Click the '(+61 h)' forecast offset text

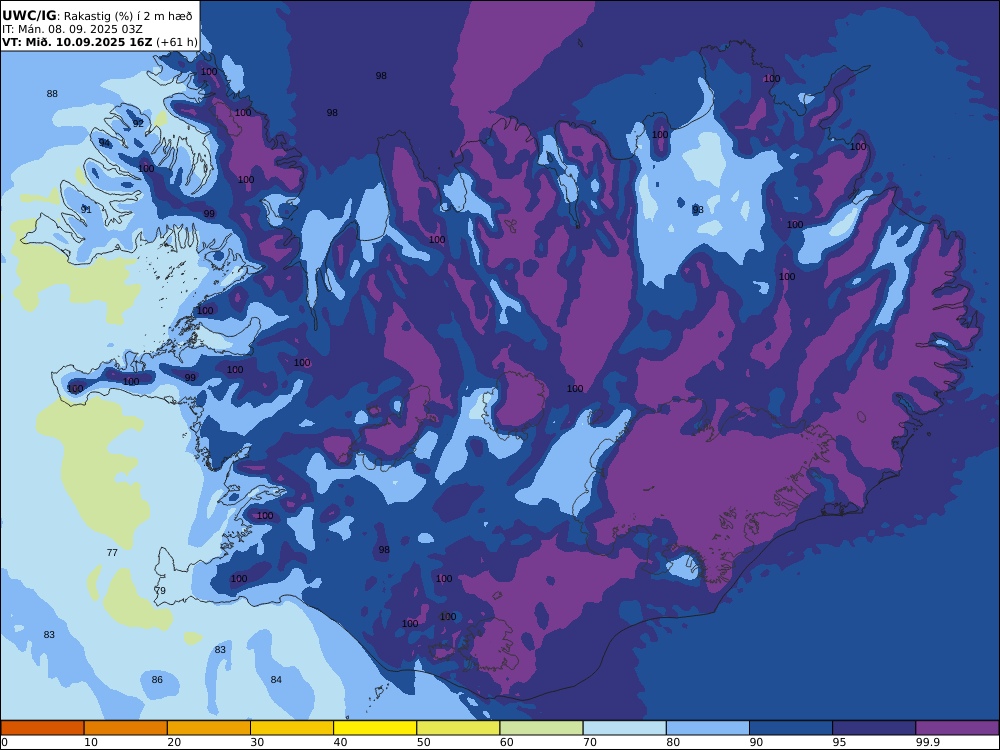177,43
